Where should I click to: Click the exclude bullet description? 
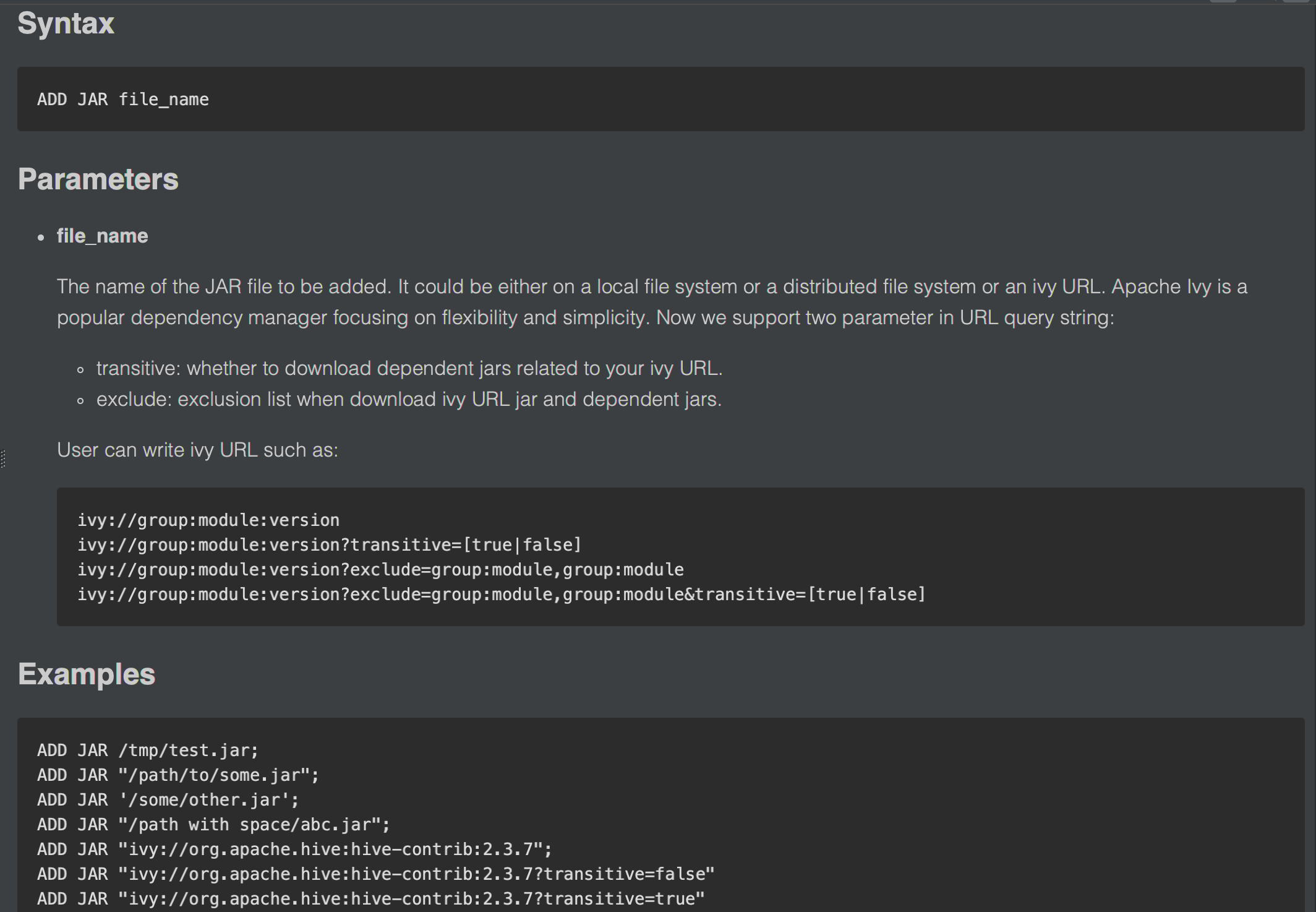[409, 399]
